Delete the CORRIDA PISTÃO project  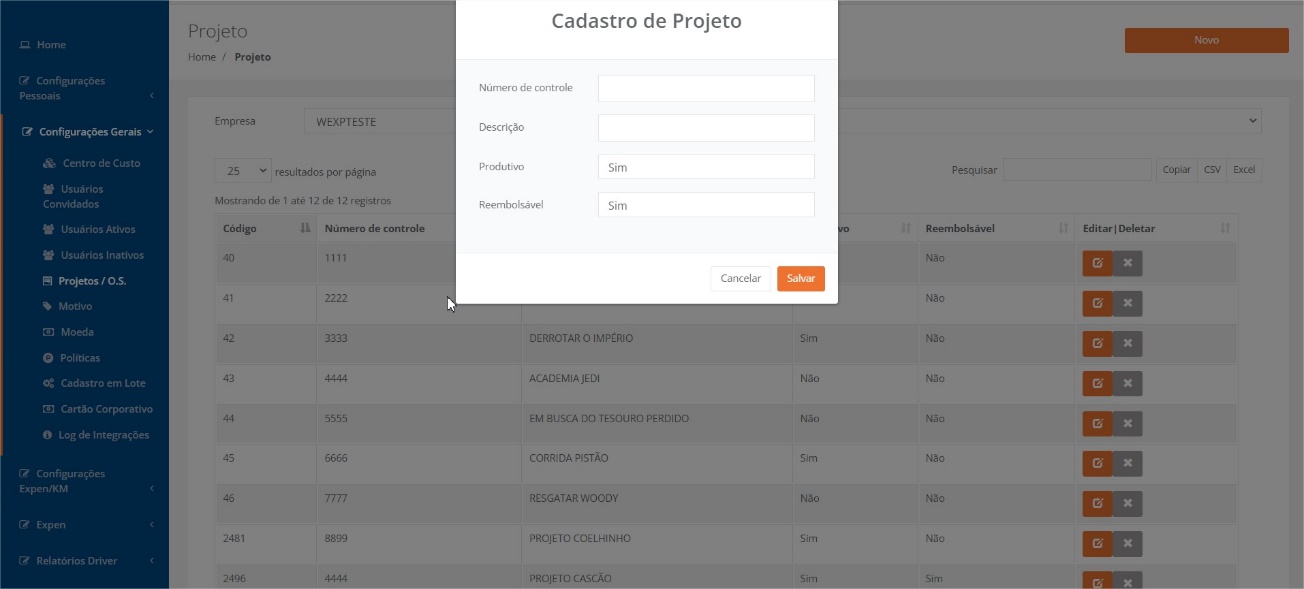[1128, 463]
